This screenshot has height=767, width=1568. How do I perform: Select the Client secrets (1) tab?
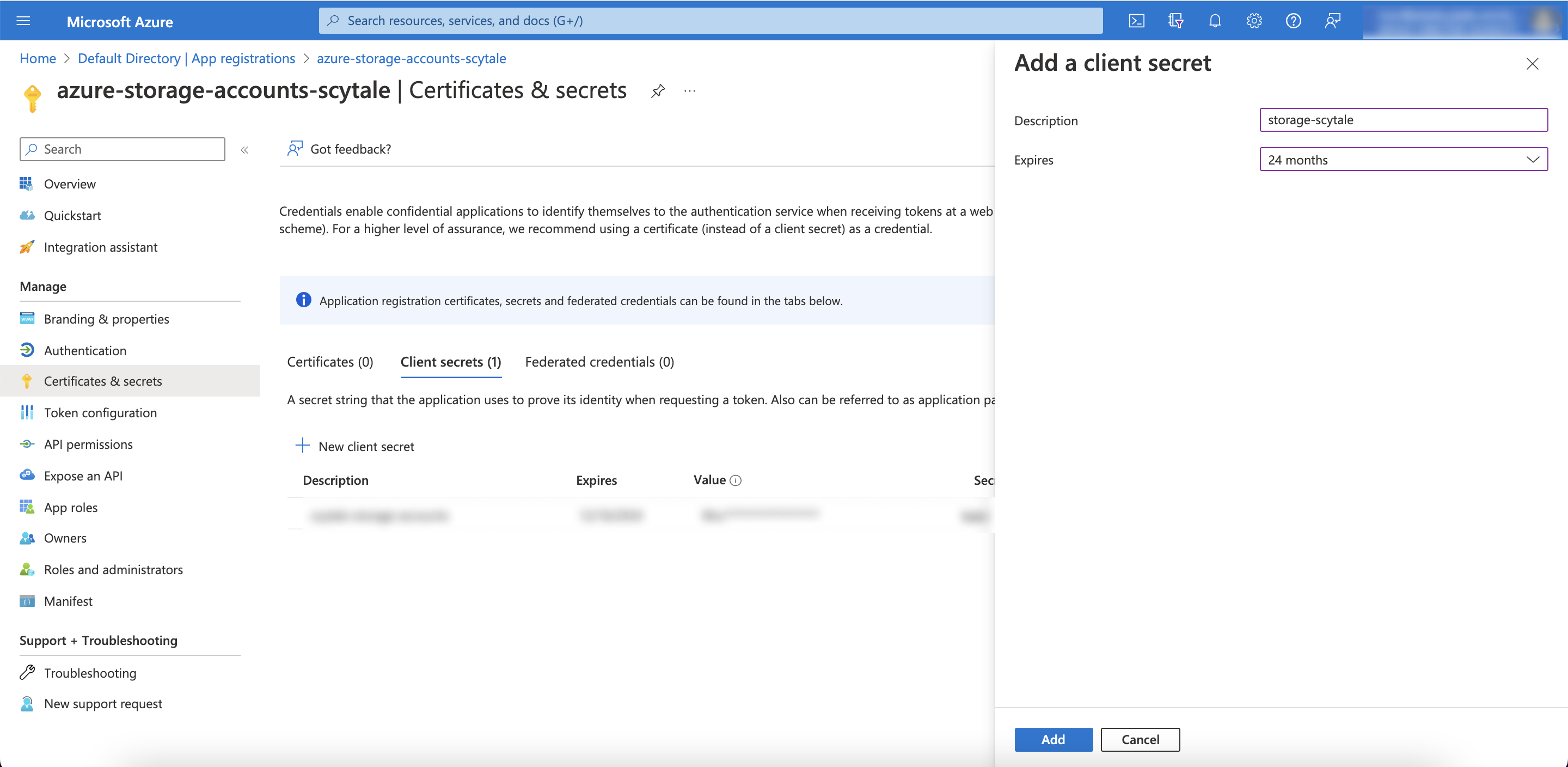click(450, 362)
